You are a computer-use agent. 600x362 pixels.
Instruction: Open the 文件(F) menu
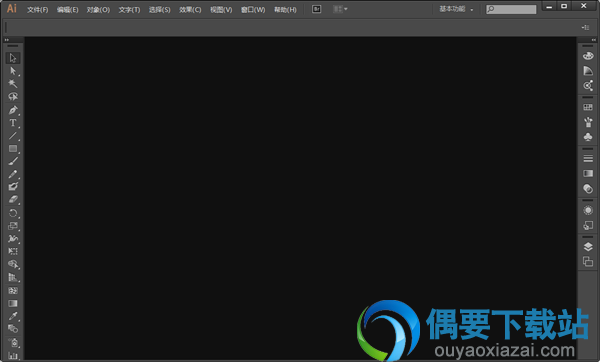[x=38, y=10]
